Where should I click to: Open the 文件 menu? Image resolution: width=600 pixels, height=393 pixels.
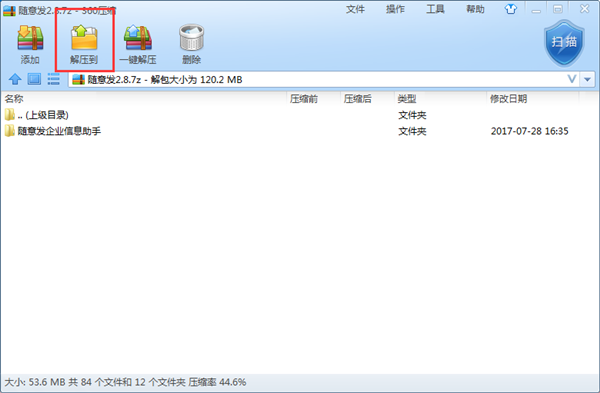click(x=355, y=9)
